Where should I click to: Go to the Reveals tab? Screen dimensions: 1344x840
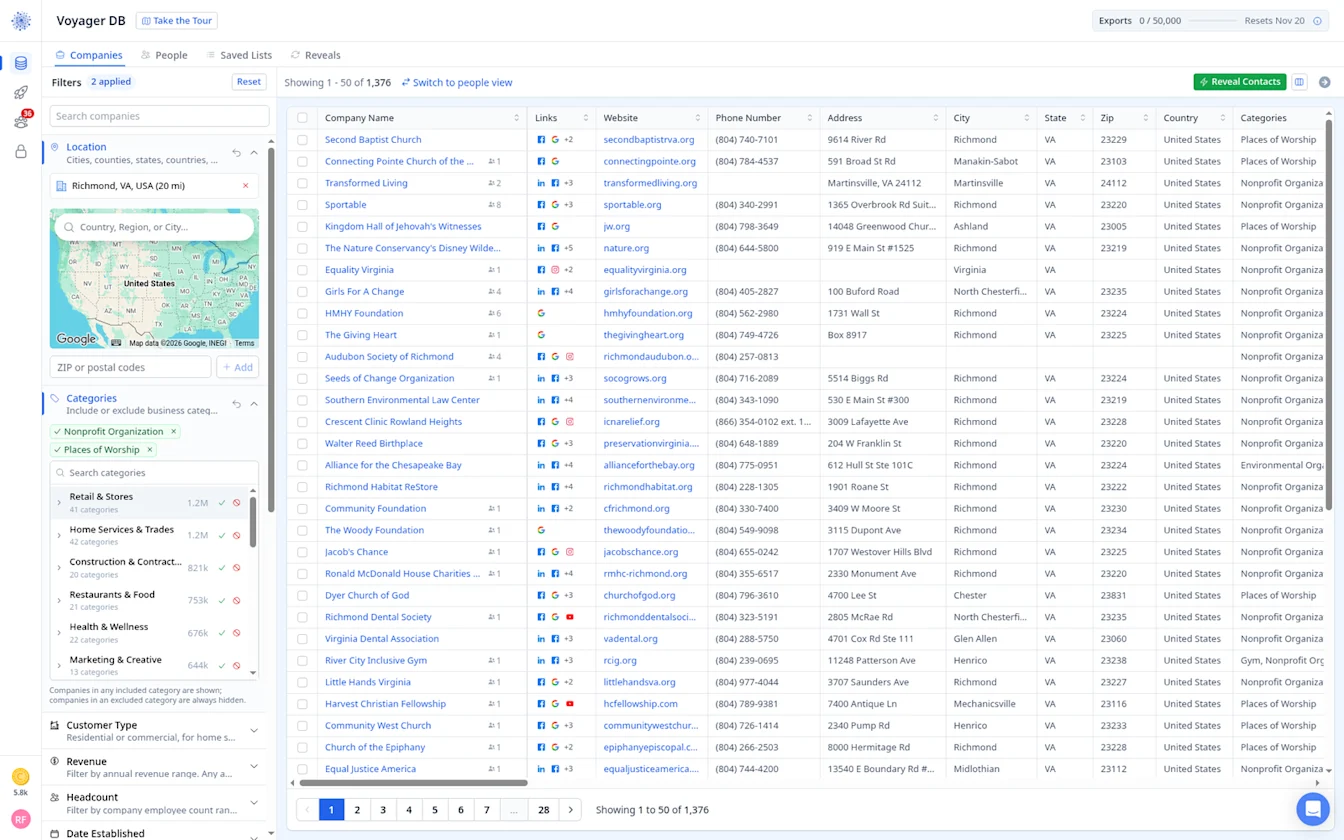pos(315,55)
